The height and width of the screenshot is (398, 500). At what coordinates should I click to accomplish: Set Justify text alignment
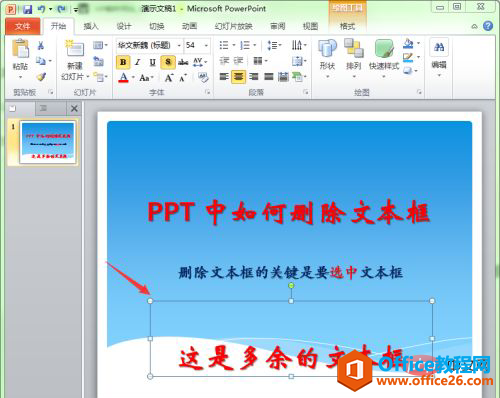[269, 77]
